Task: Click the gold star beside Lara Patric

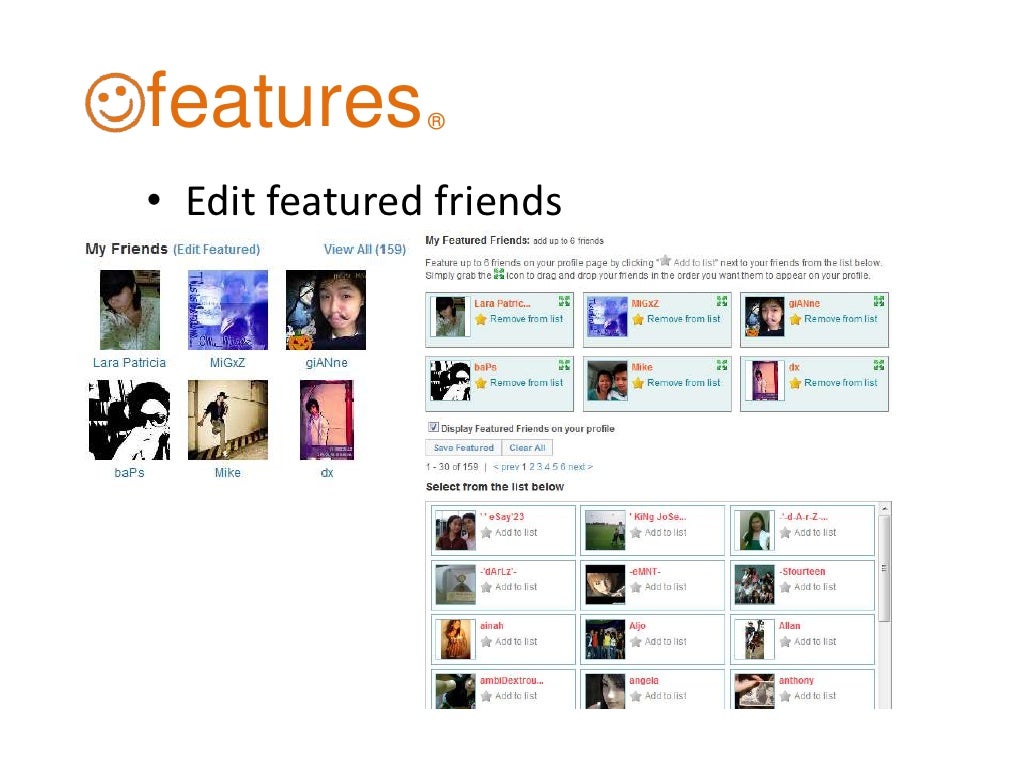Action: 481,319
